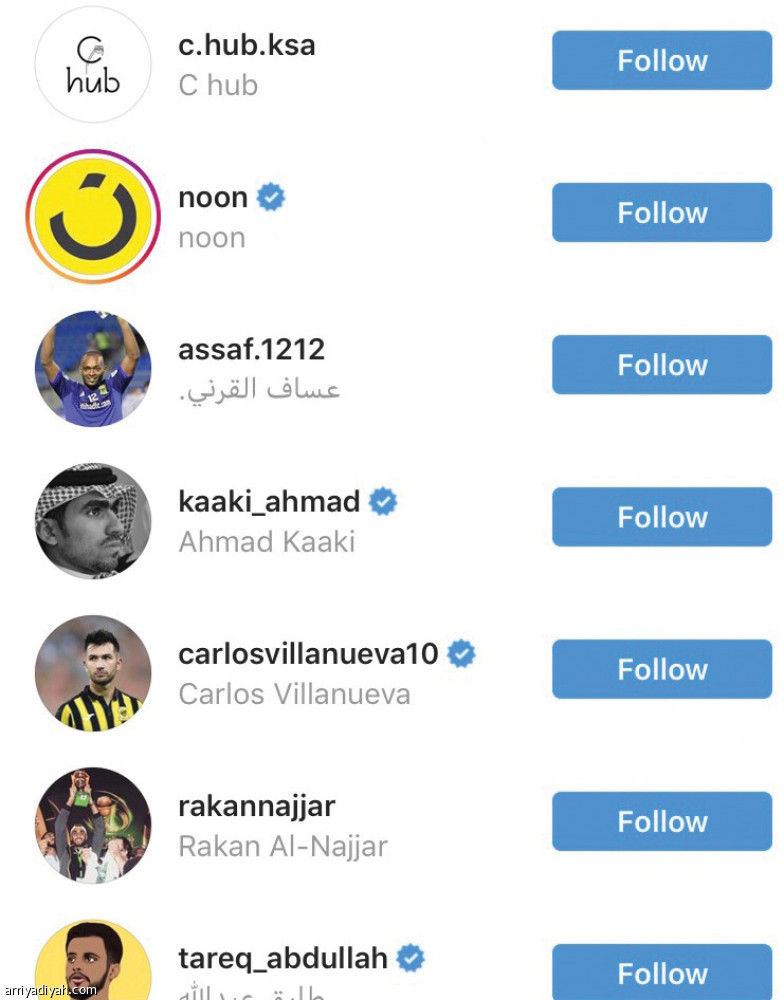
Task: Hit Follow for Carlos Villanueva
Action: [x=662, y=669]
